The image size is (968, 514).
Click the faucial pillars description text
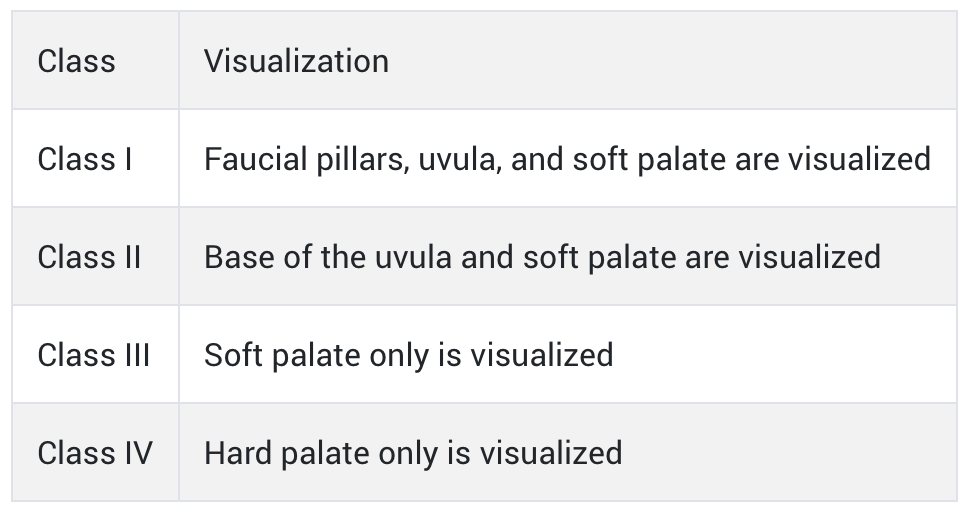click(x=567, y=159)
